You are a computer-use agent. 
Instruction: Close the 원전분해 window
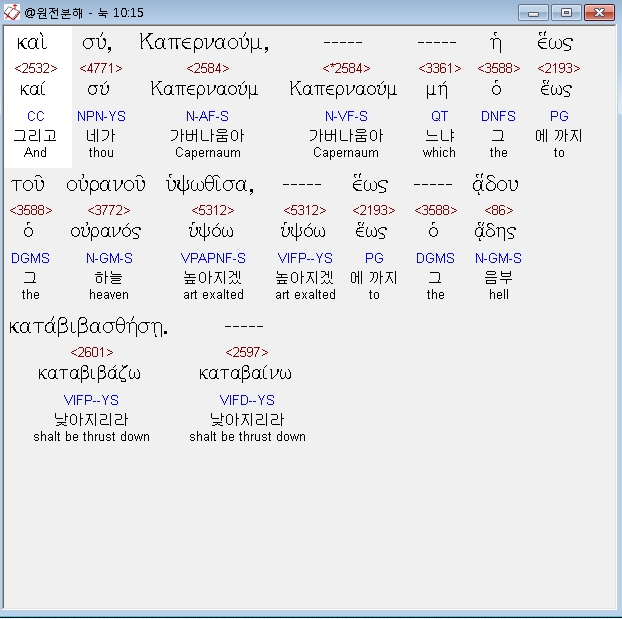[599, 13]
